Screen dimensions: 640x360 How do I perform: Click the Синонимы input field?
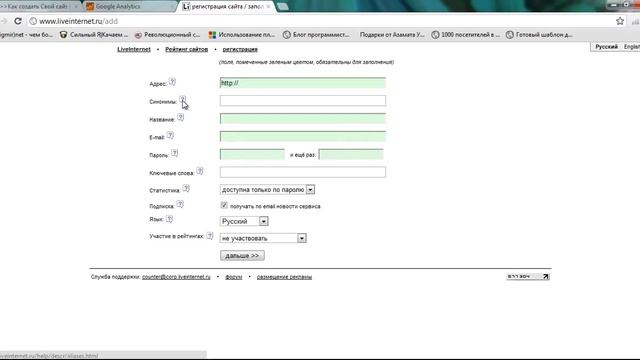tap(302, 100)
